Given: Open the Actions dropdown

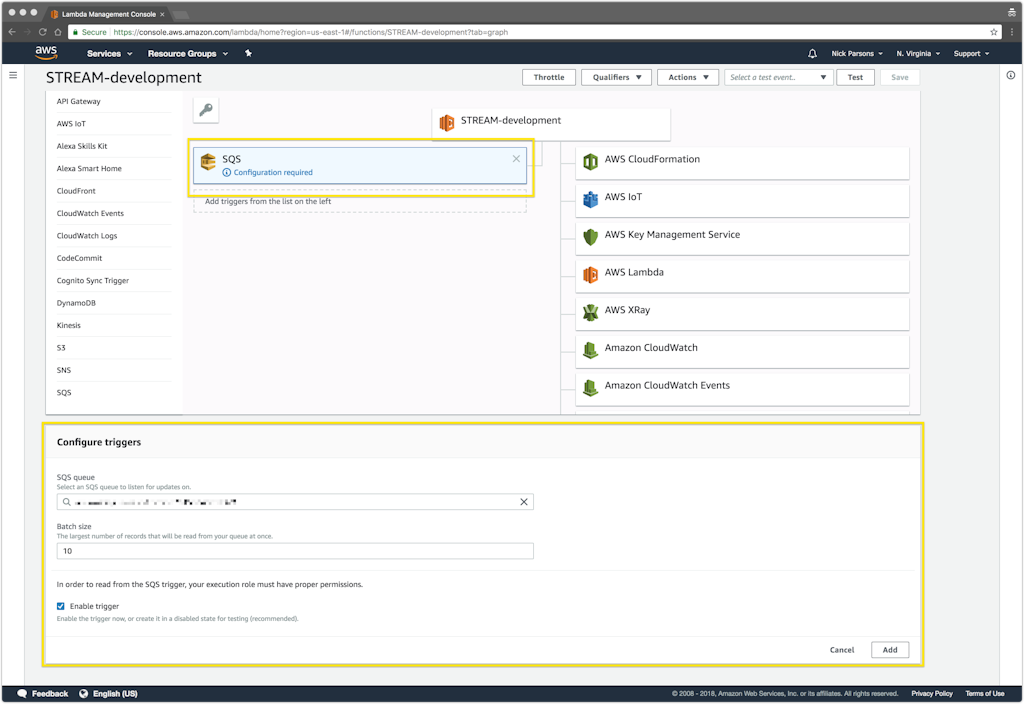Looking at the screenshot, I should coord(688,77).
